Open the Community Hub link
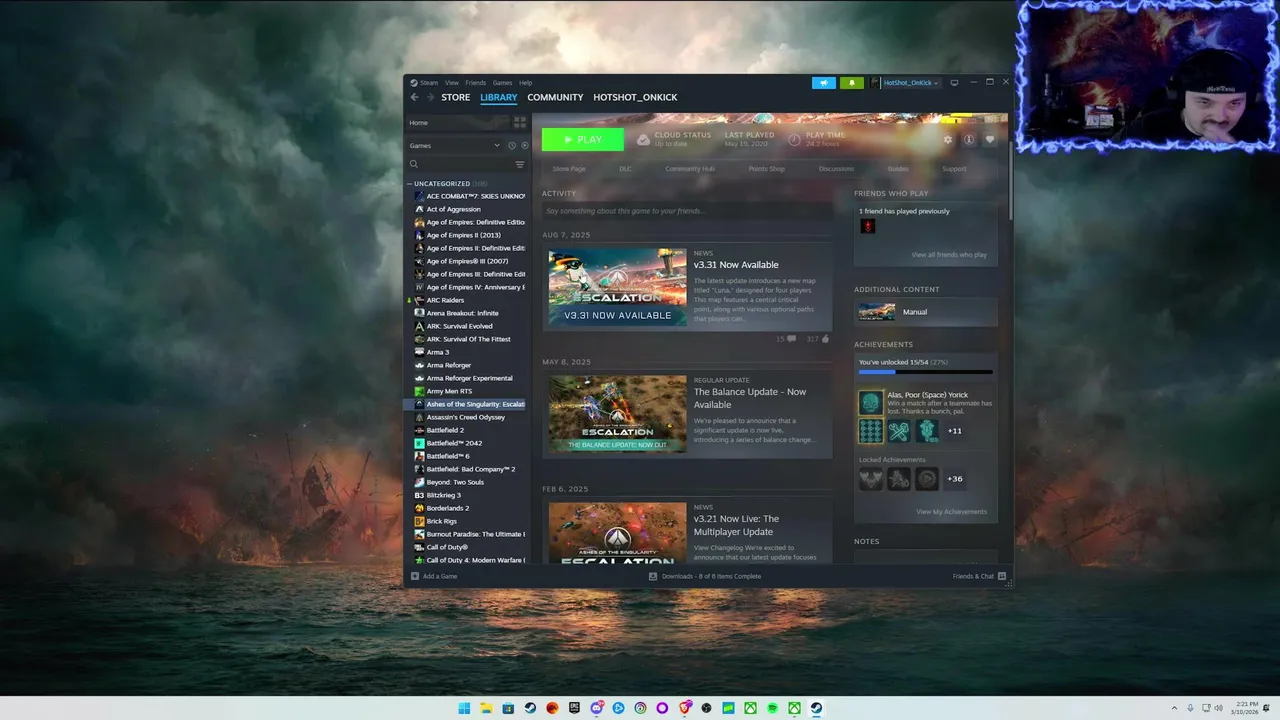This screenshot has height=720, width=1280. (690, 169)
